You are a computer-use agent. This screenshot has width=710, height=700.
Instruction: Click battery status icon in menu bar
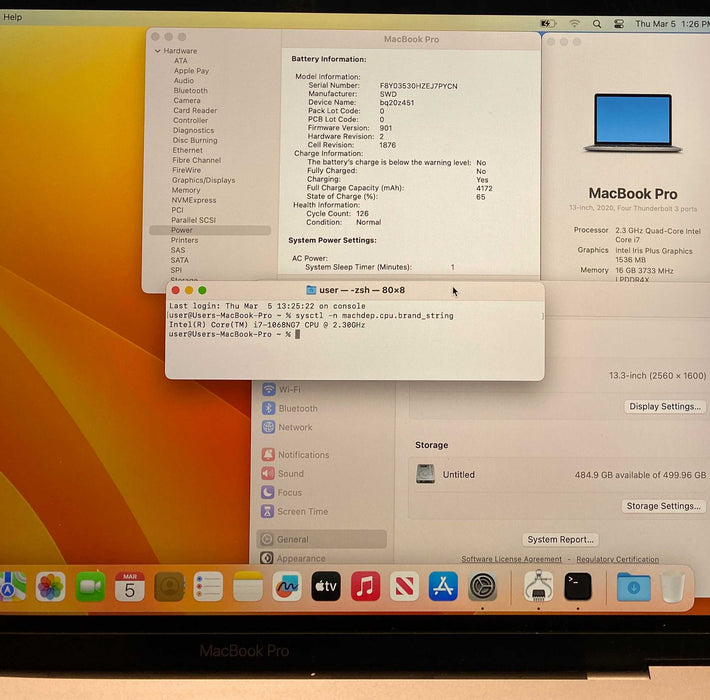[x=548, y=23]
